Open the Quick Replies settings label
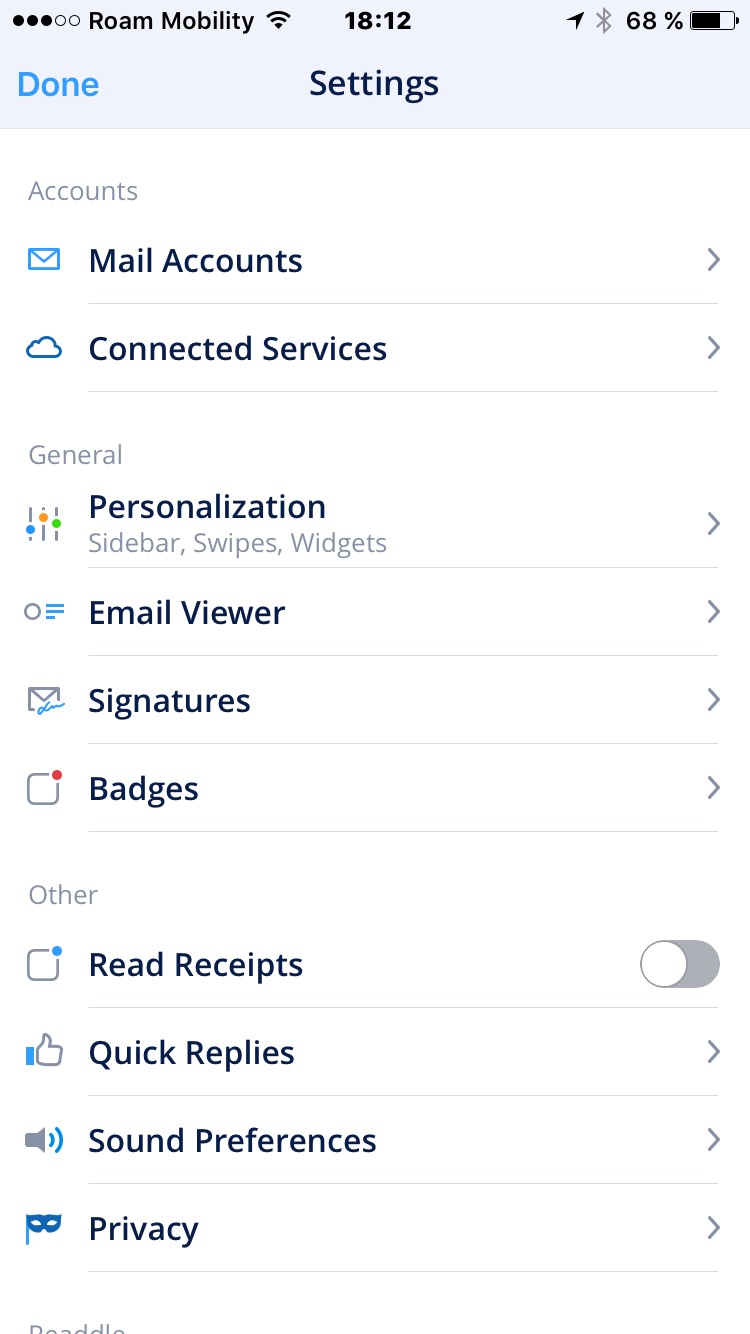The height and width of the screenshot is (1334, 750). 192,1053
